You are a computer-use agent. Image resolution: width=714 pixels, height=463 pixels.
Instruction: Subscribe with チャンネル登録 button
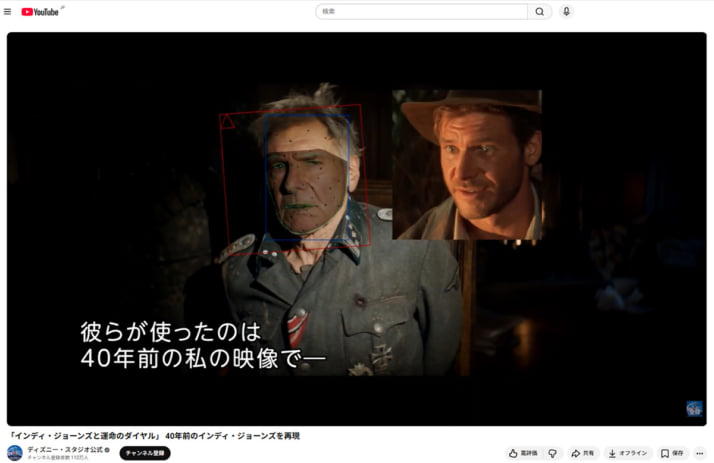(145, 453)
